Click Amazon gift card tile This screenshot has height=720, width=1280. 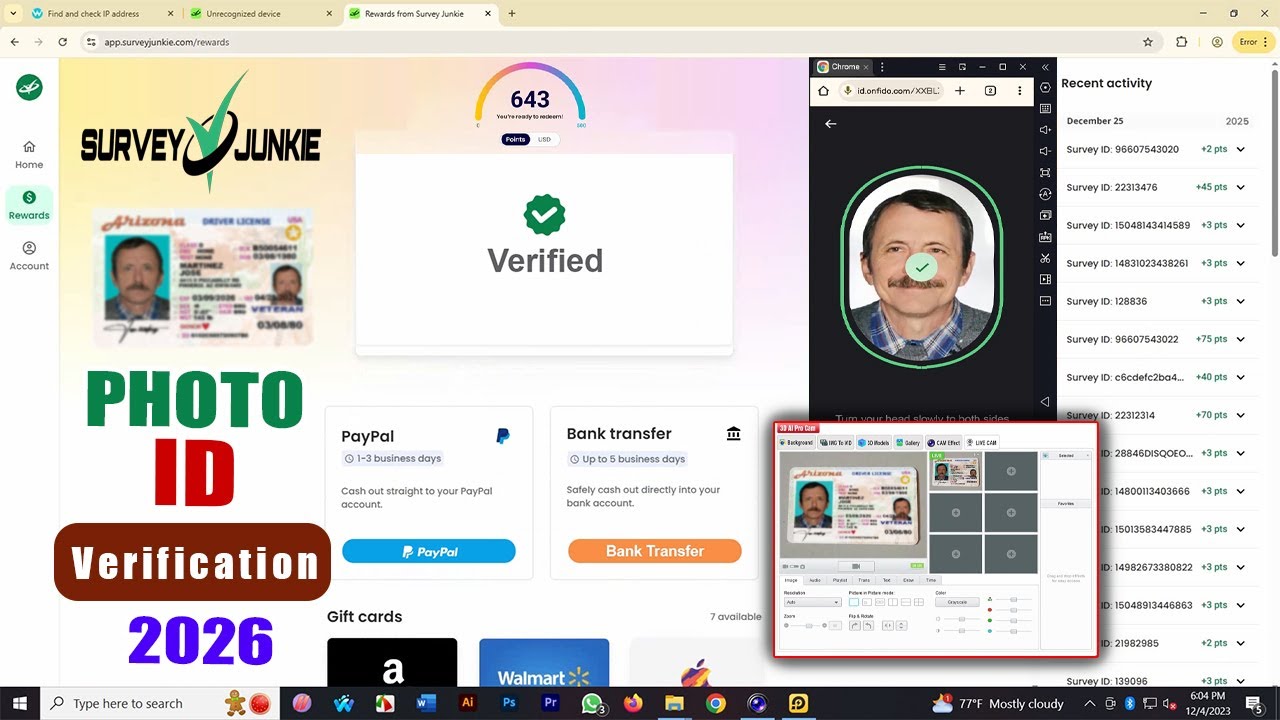[392, 663]
